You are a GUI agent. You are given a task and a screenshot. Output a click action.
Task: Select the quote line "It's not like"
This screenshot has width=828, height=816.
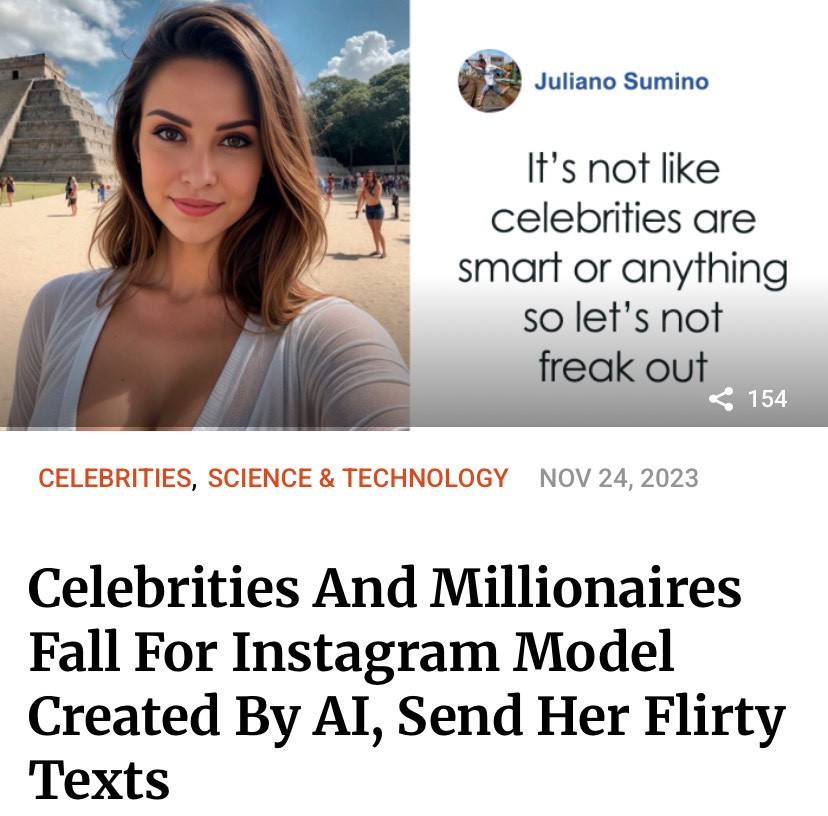(x=624, y=170)
